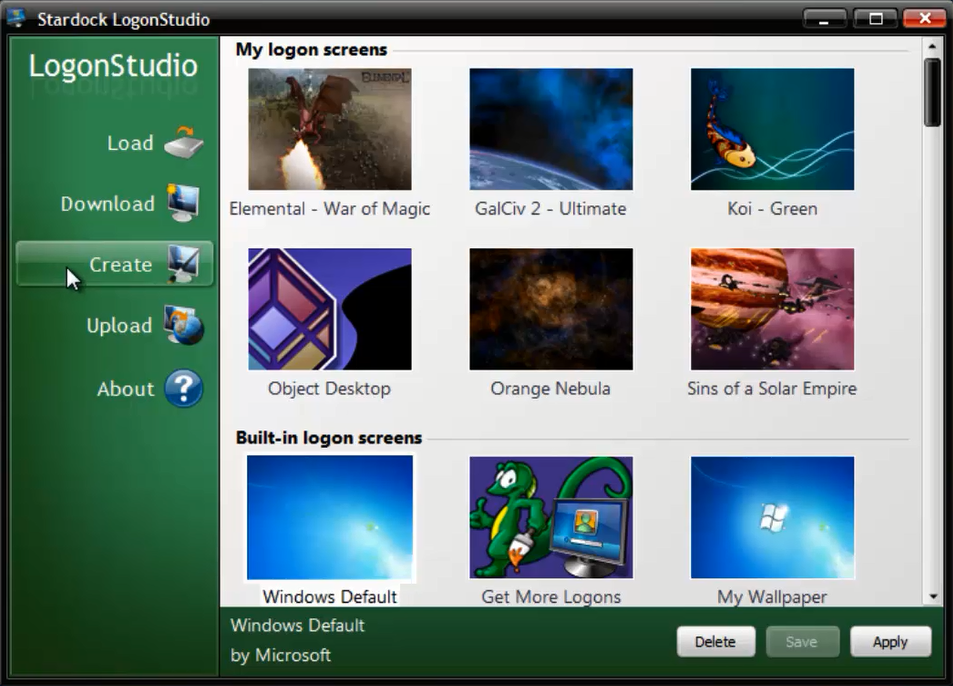Select the Object Desktop logon screen
Viewport: 953px width, 686px height.
pyautogui.click(x=329, y=308)
